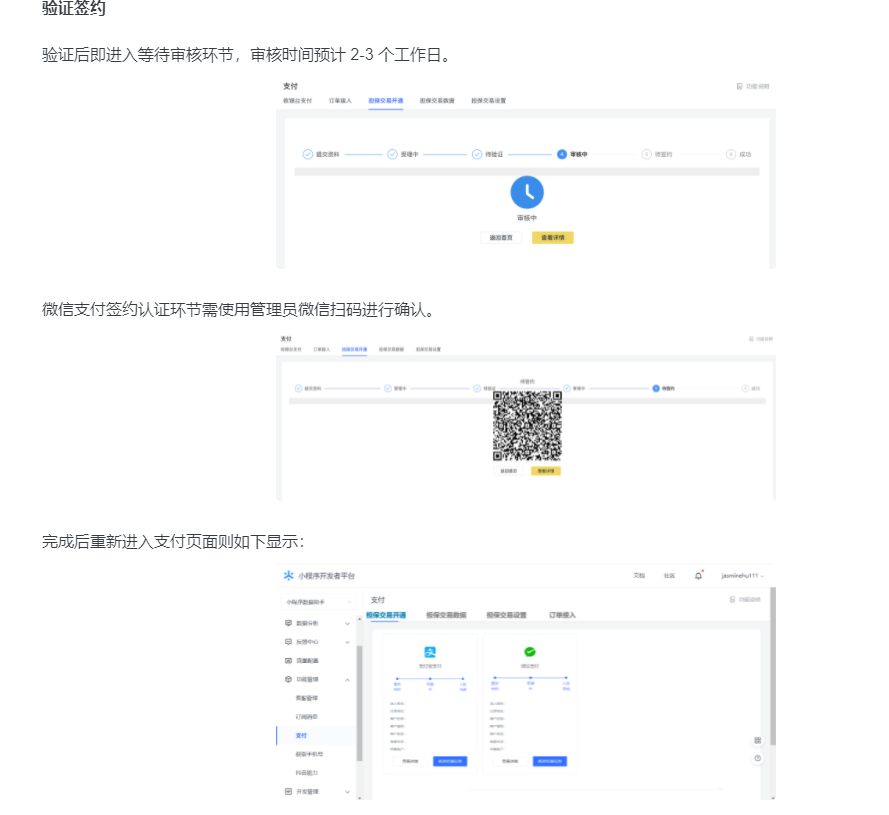889x815 pixels.
Task: Select 担保交易设置 tab in the developer platform screenshot
Action: click(x=506, y=615)
